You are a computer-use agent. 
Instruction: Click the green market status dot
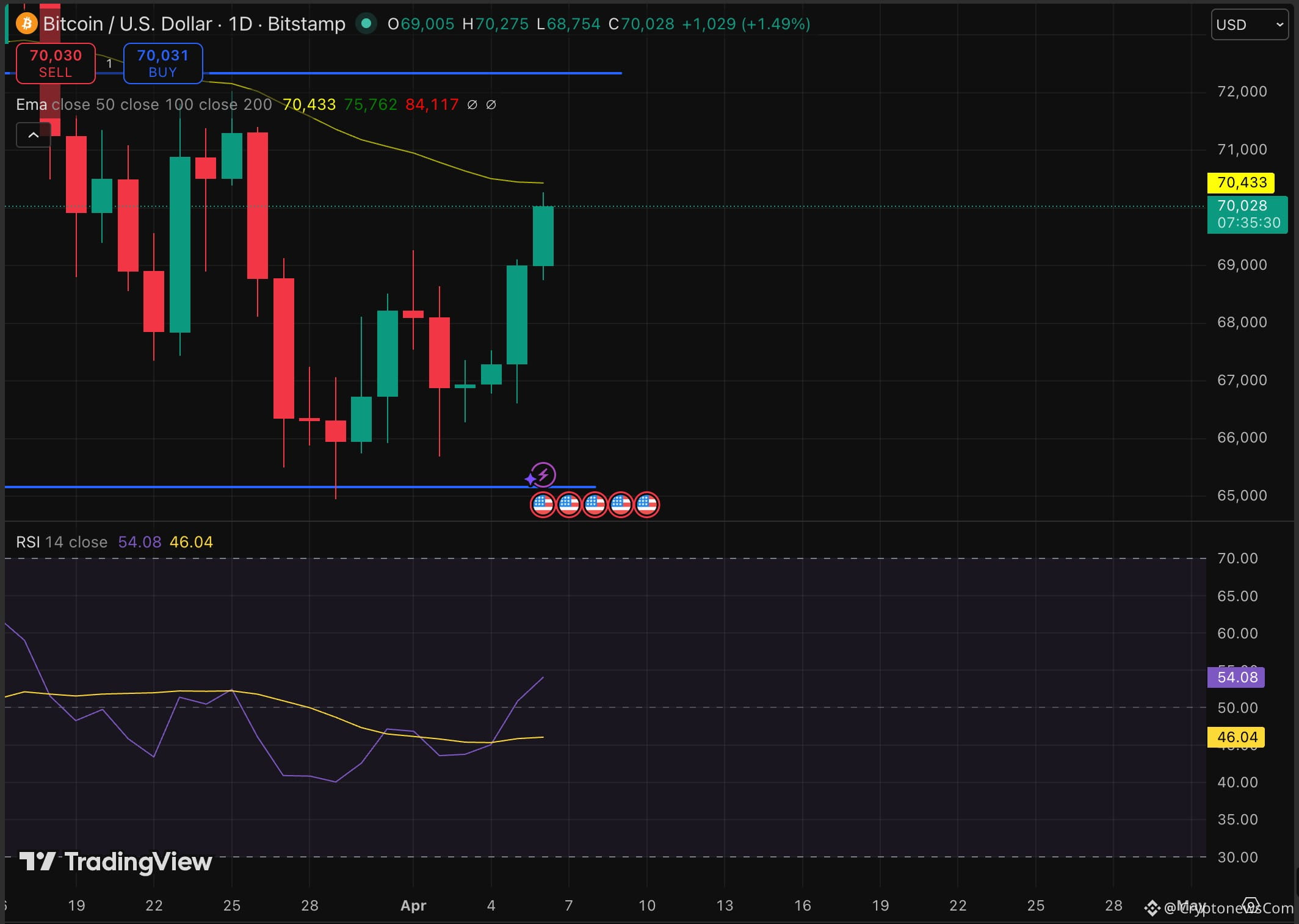(x=366, y=24)
